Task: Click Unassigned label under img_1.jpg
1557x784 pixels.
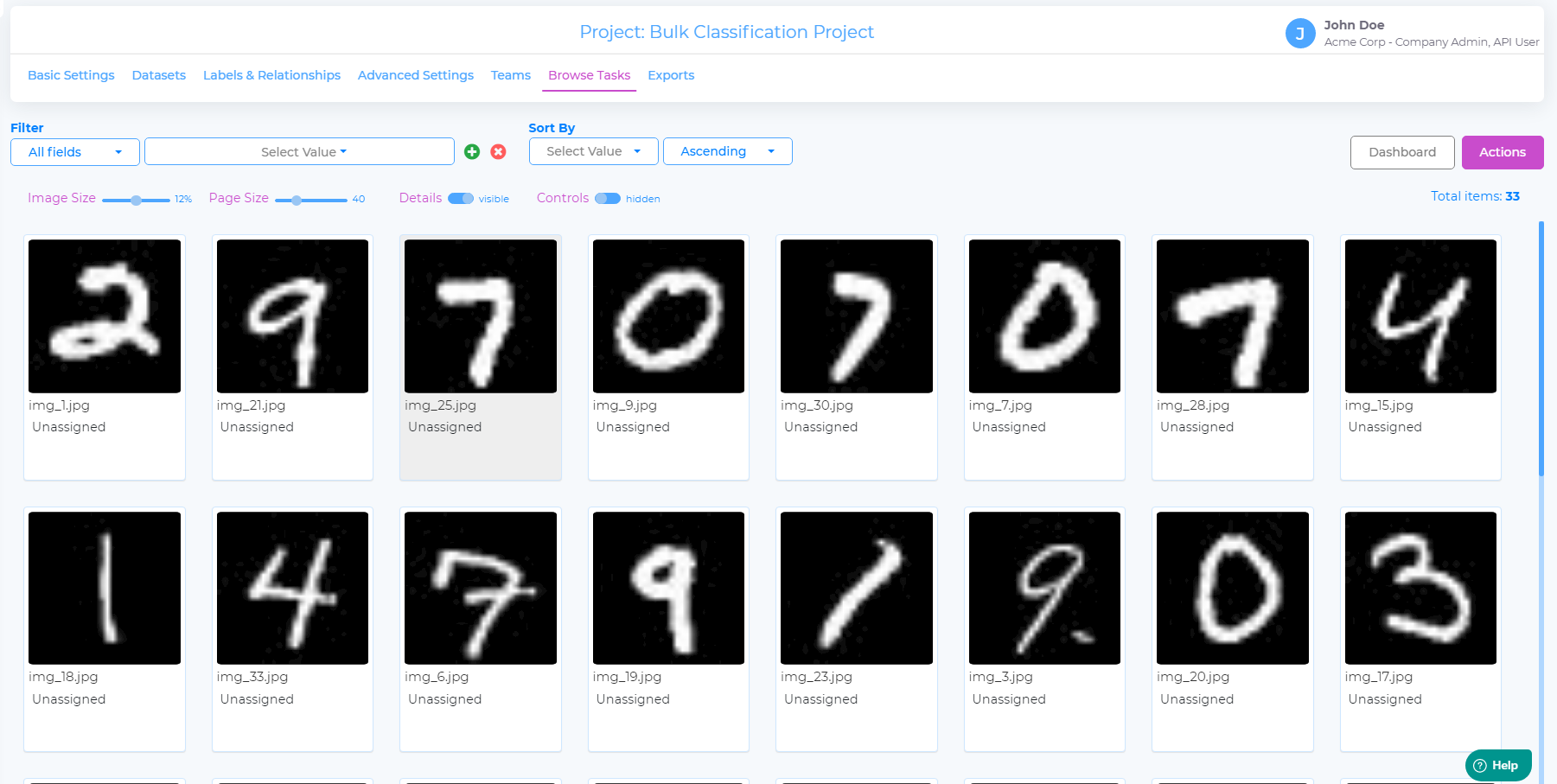Action: pyautogui.click(x=69, y=427)
